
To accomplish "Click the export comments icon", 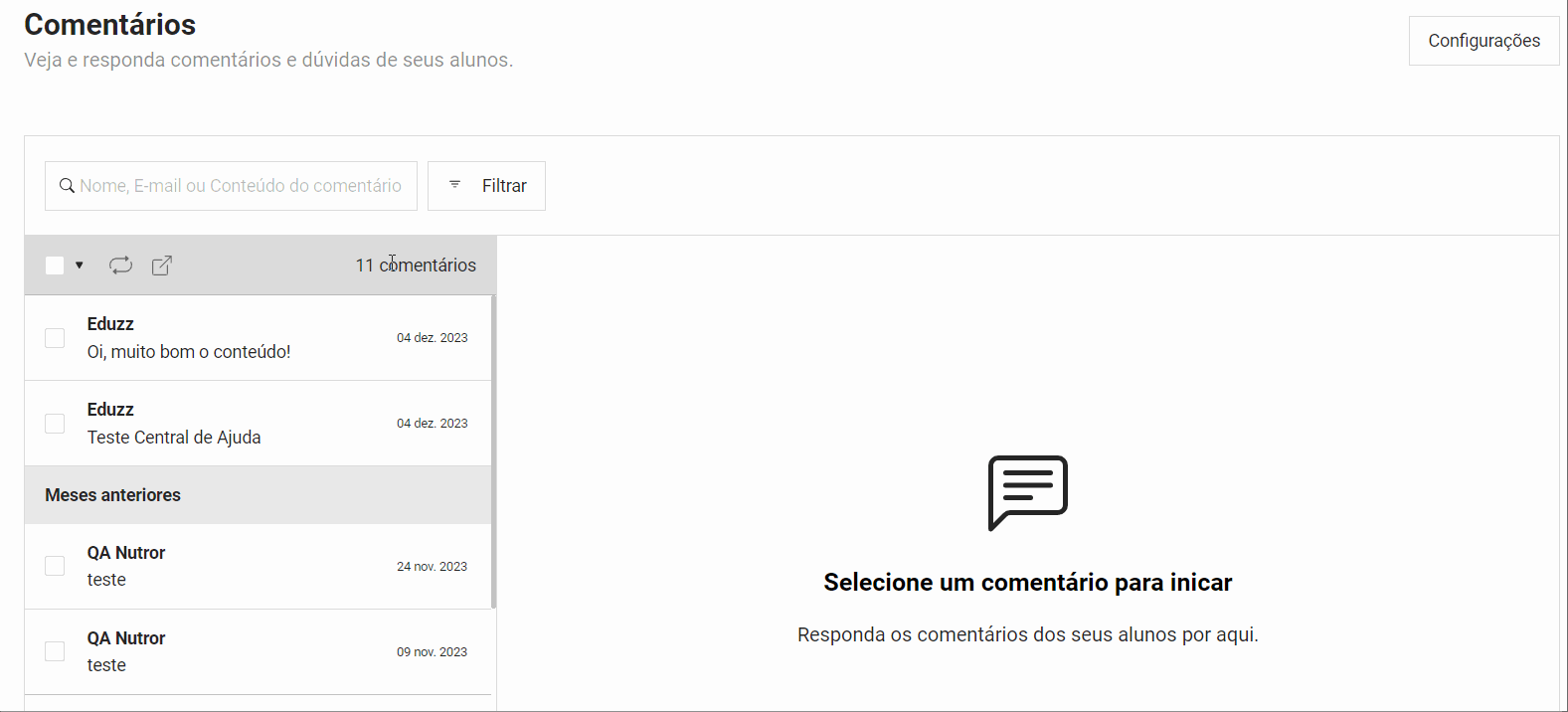I will [x=162, y=266].
